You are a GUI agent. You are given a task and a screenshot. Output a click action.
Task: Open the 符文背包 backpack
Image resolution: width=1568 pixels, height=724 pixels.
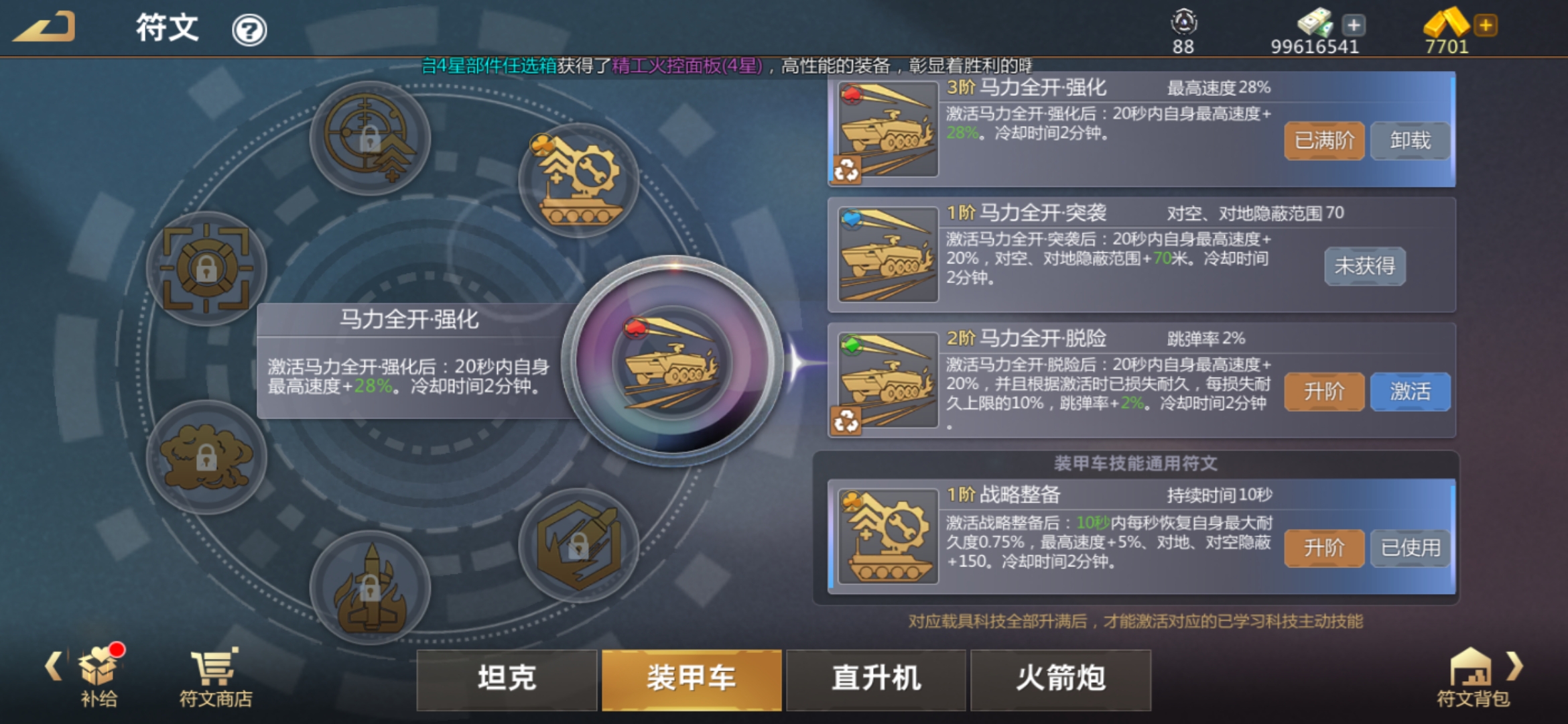tap(1473, 677)
